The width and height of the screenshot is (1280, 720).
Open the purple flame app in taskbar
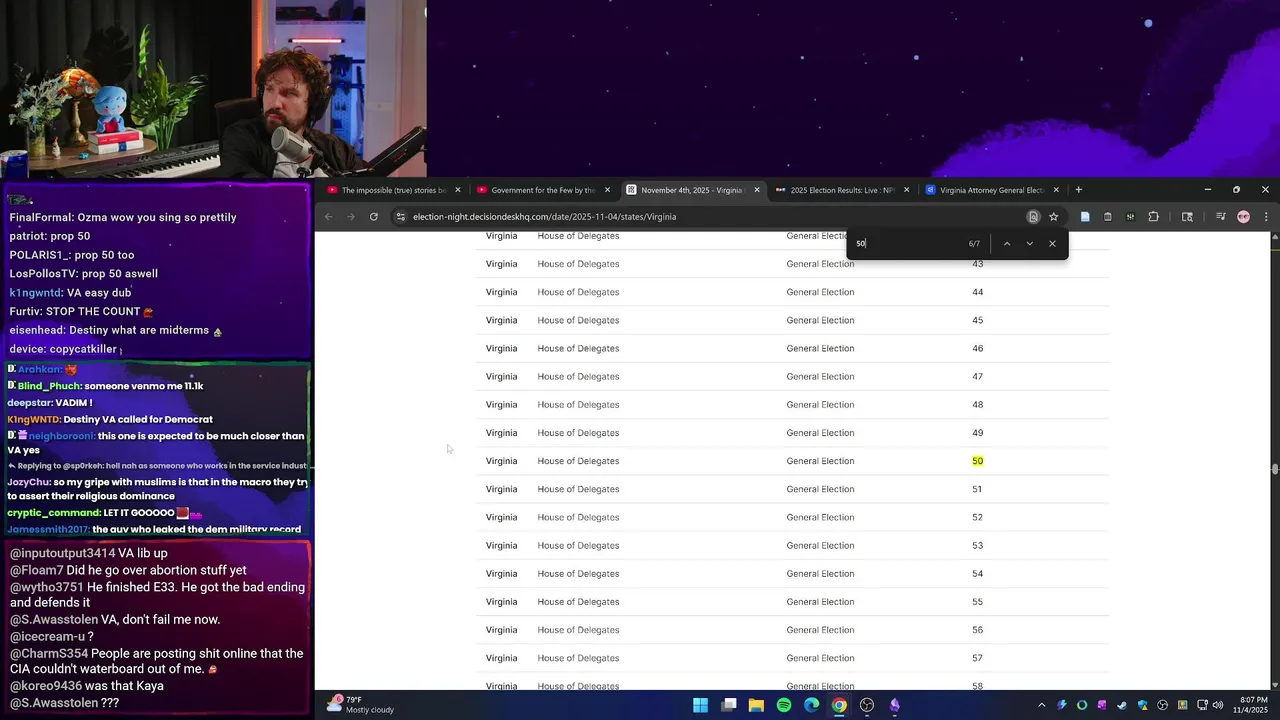point(895,705)
